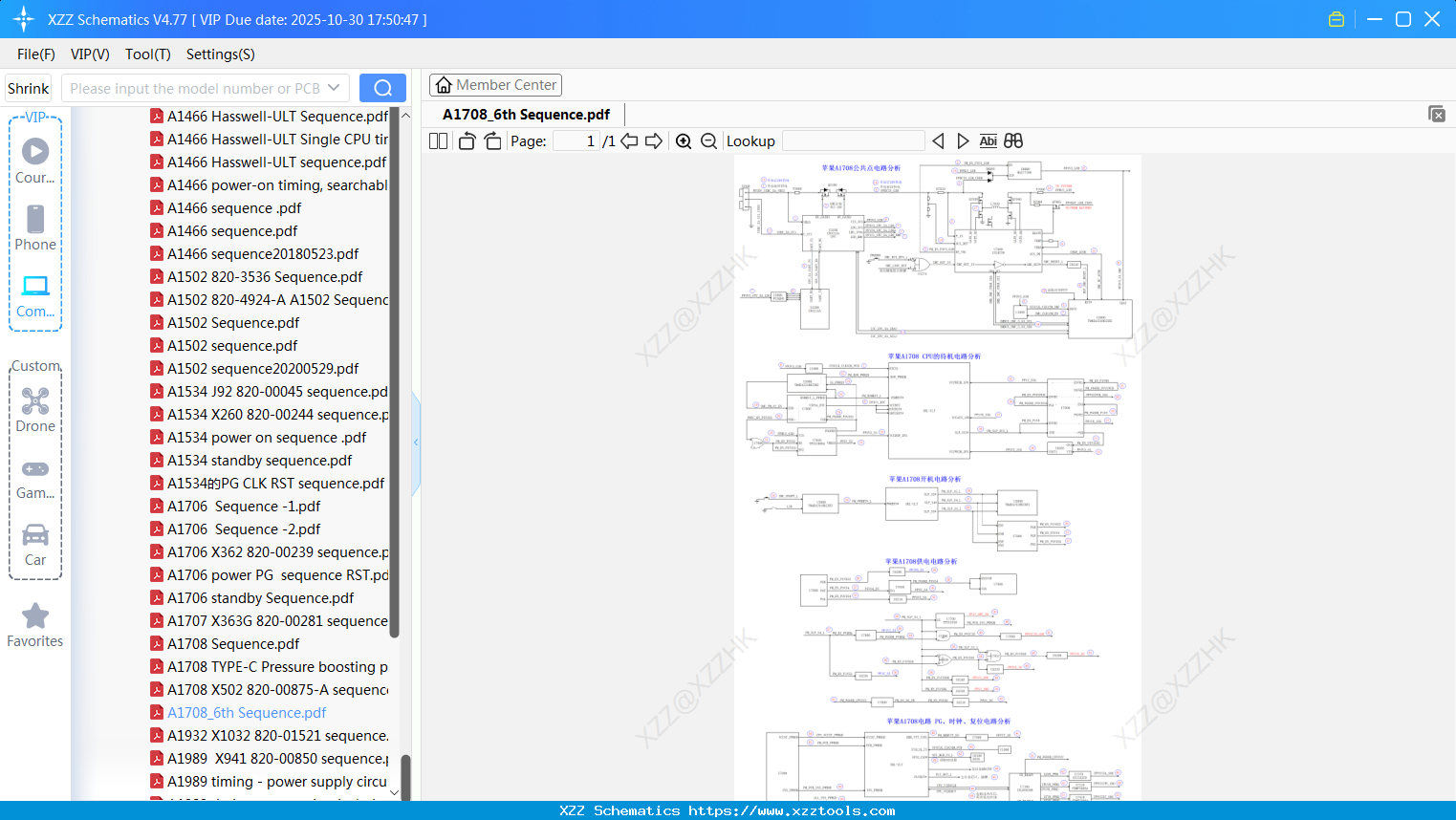Viewport: 1456px width, 820px height.
Task: Open the File menu
Action: [x=36, y=54]
